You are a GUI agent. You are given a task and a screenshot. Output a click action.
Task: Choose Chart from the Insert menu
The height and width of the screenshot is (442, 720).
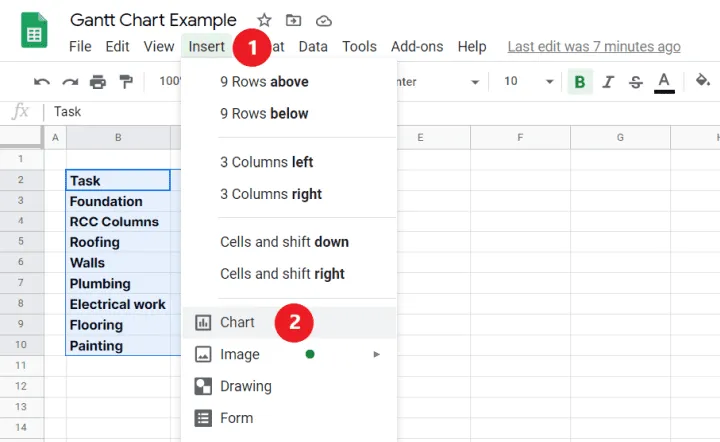[289, 322]
